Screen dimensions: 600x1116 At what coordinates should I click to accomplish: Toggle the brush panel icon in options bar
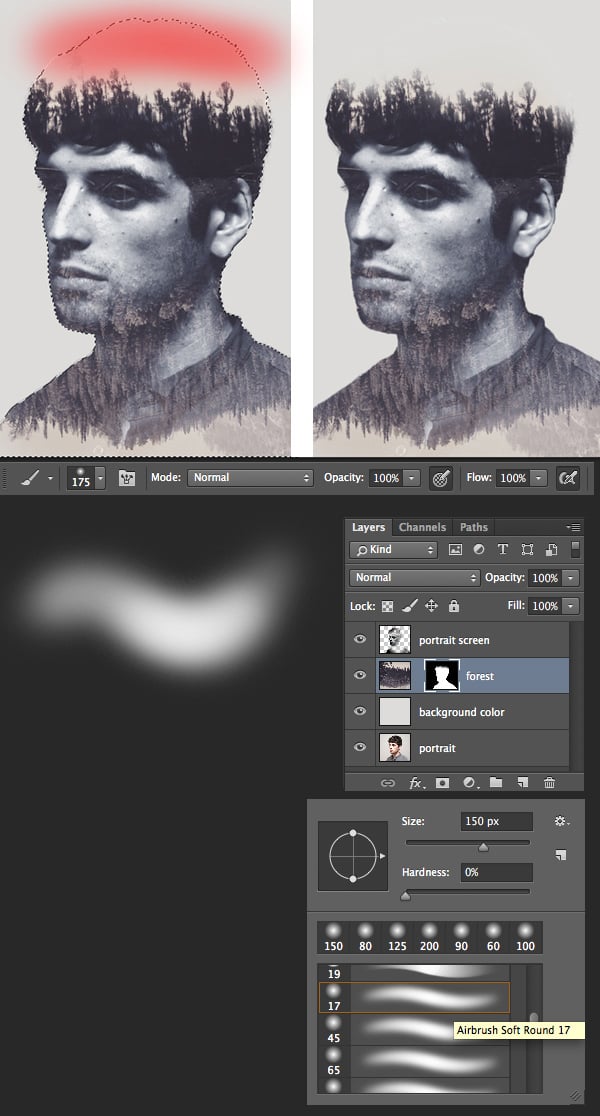pos(127,478)
